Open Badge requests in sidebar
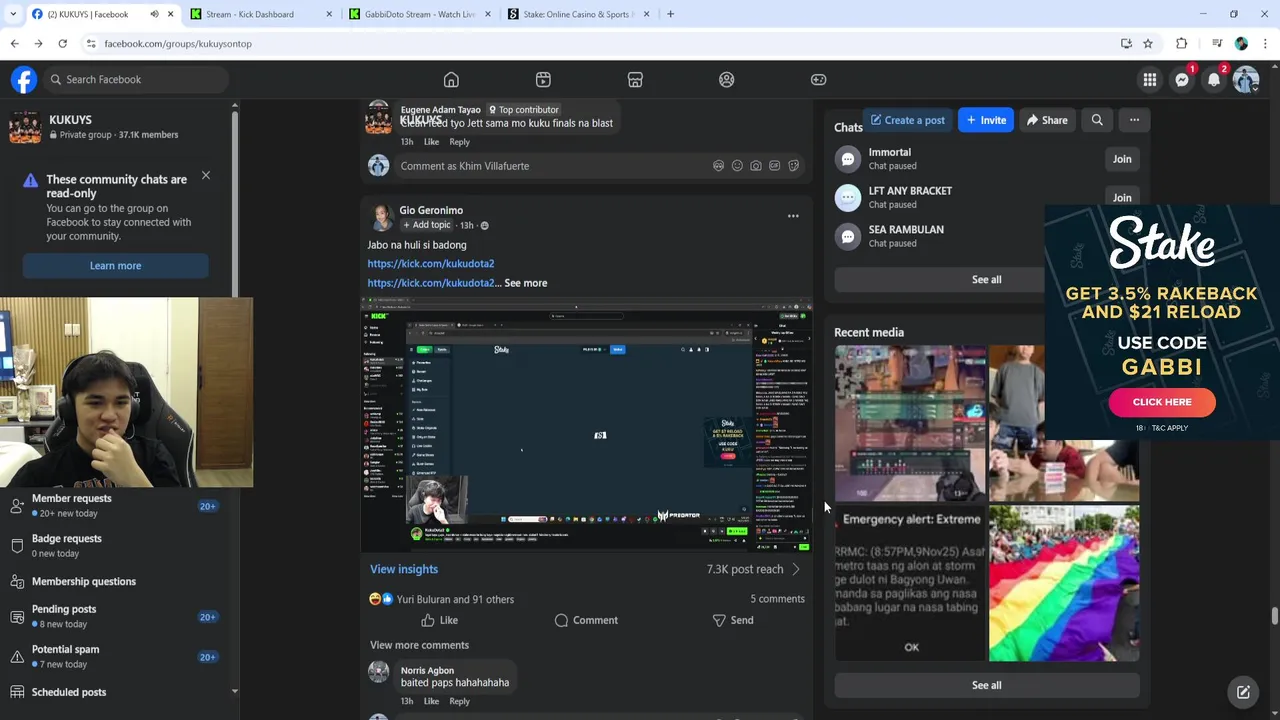Viewport: 1280px width, 720px height. [x=117, y=545]
